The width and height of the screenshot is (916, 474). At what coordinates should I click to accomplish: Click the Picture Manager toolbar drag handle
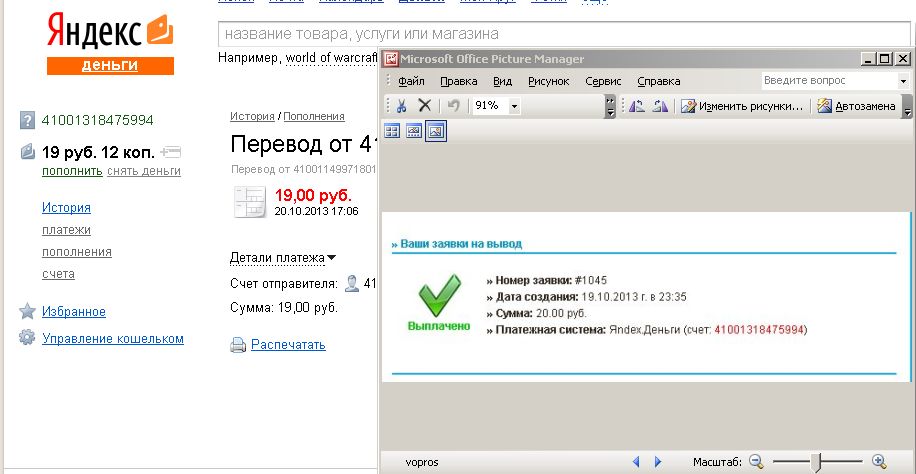tap(389, 106)
